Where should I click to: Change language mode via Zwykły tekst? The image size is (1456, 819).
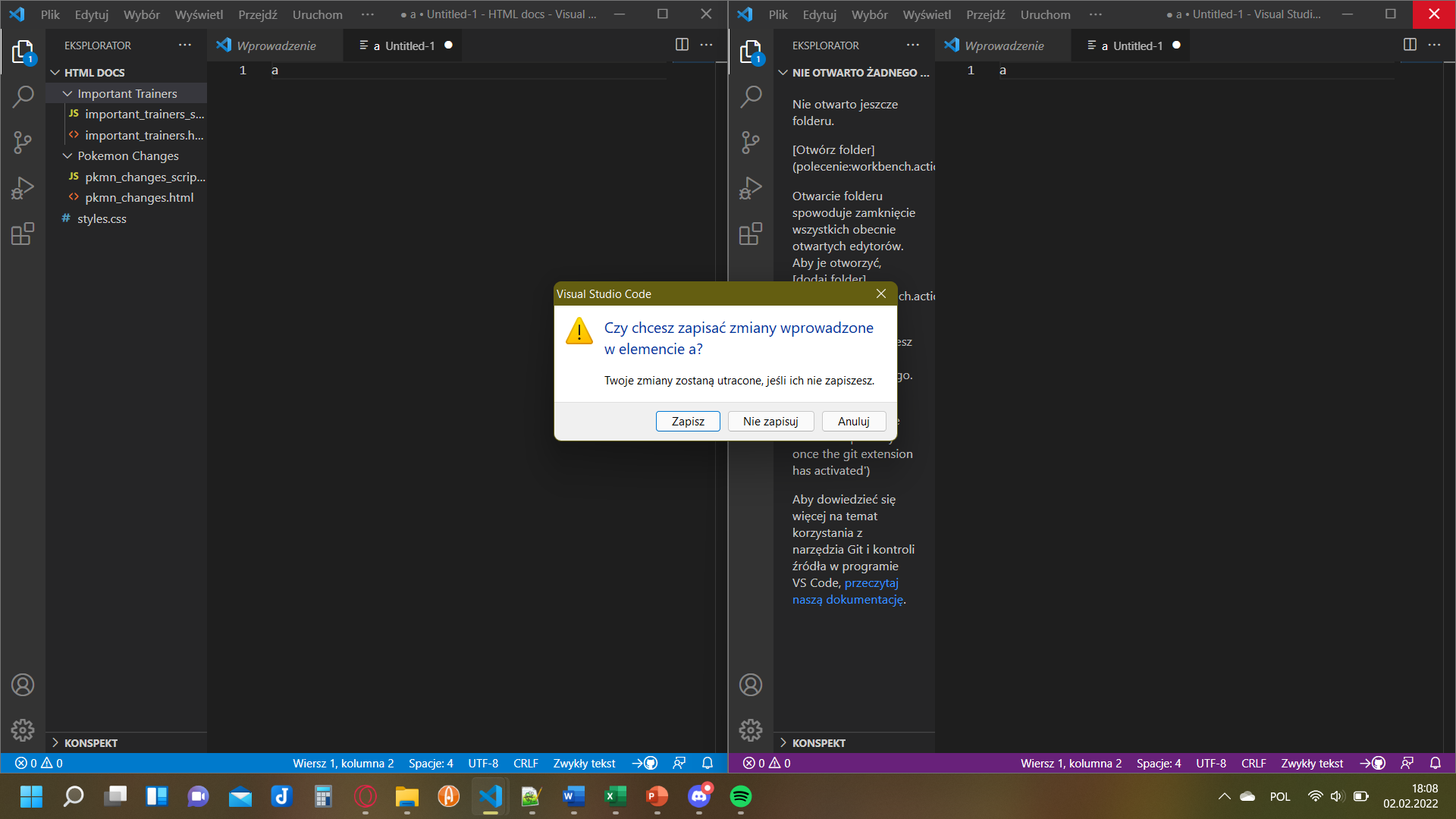(x=583, y=763)
